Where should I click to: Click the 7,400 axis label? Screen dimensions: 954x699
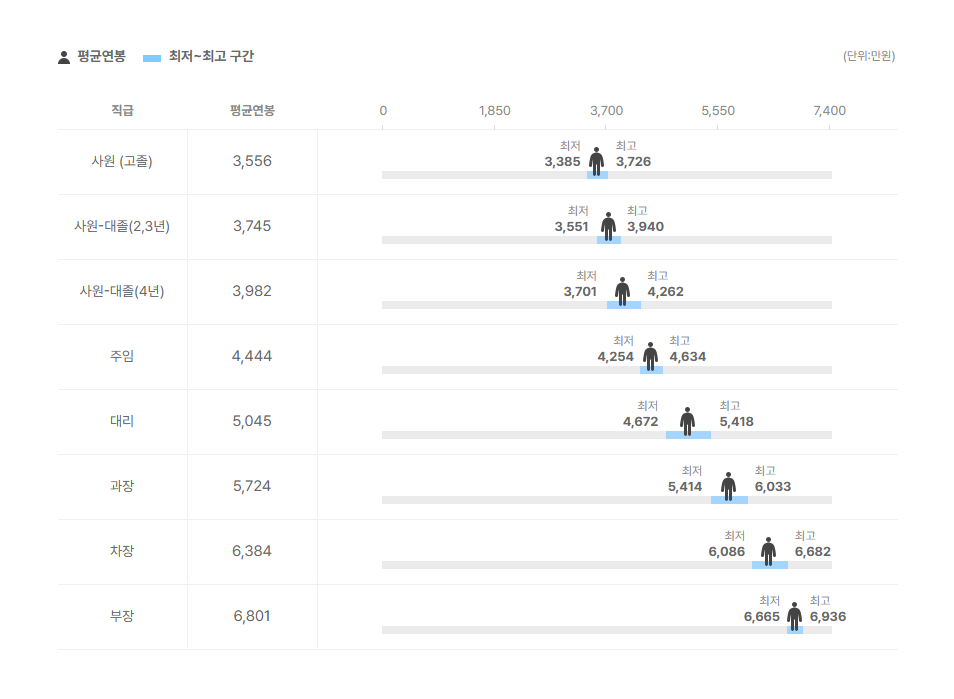point(829,111)
